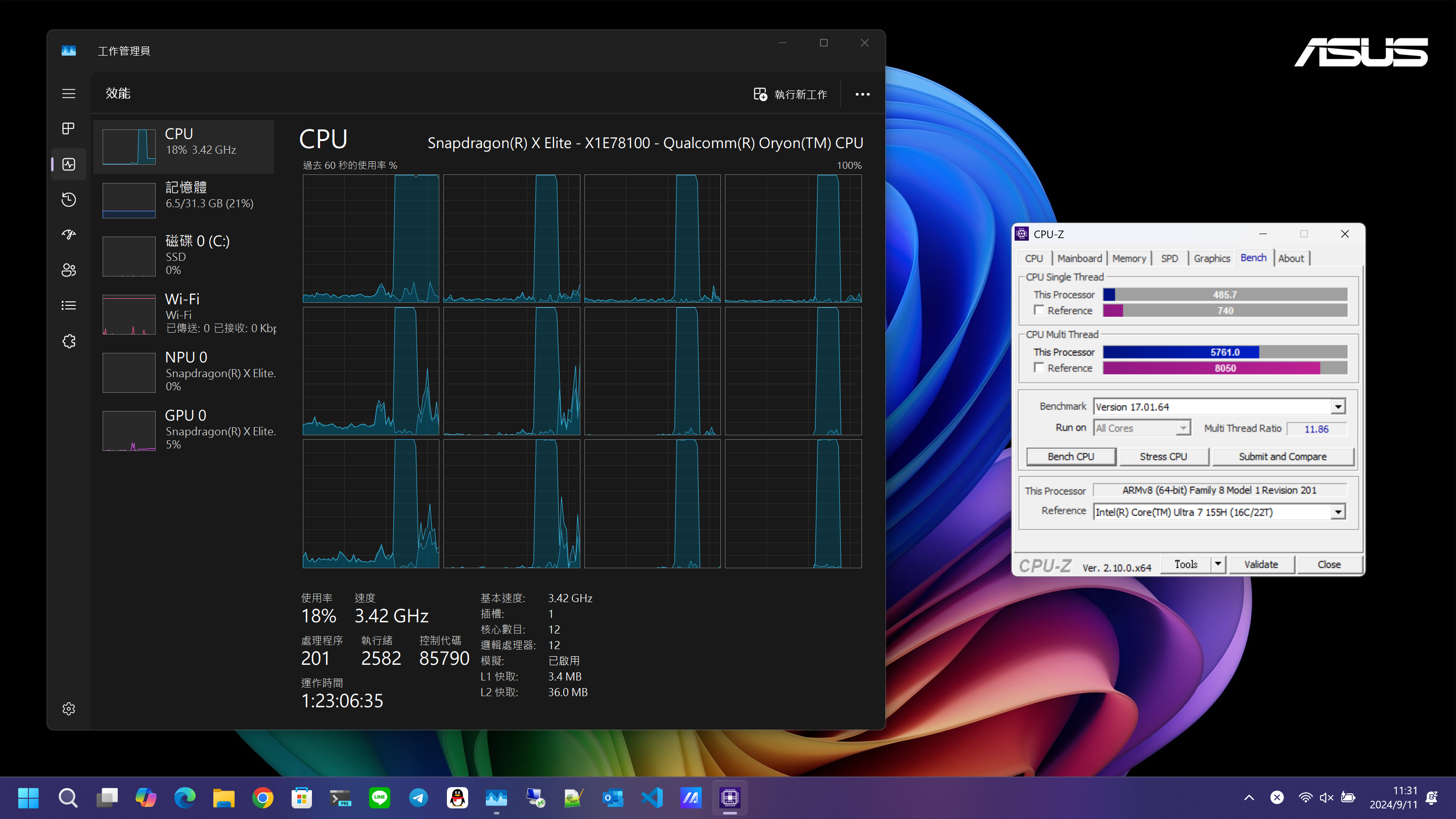Open the Processes page icon in sidebar

pos(68,129)
